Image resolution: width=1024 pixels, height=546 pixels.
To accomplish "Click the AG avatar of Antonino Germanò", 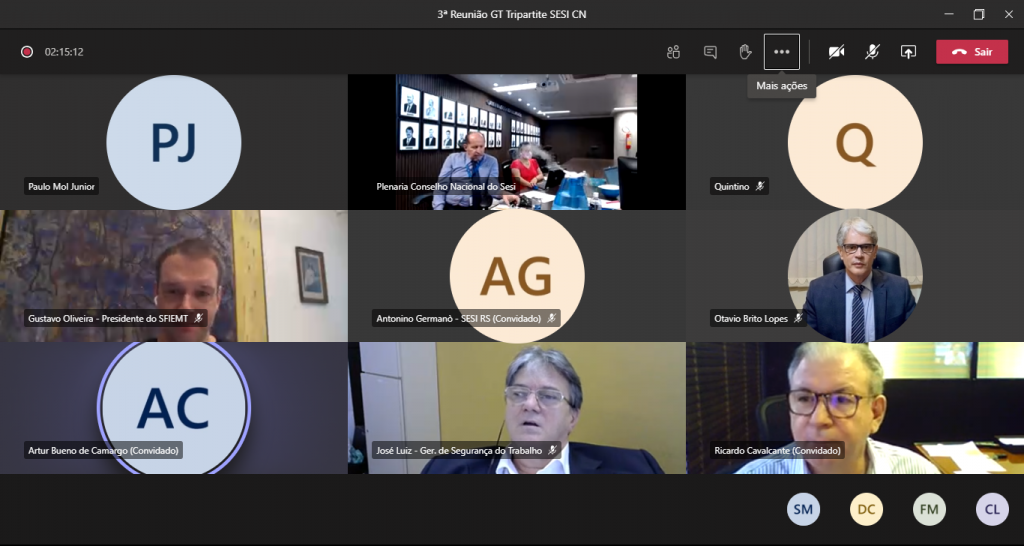I will pyautogui.click(x=517, y=276).
